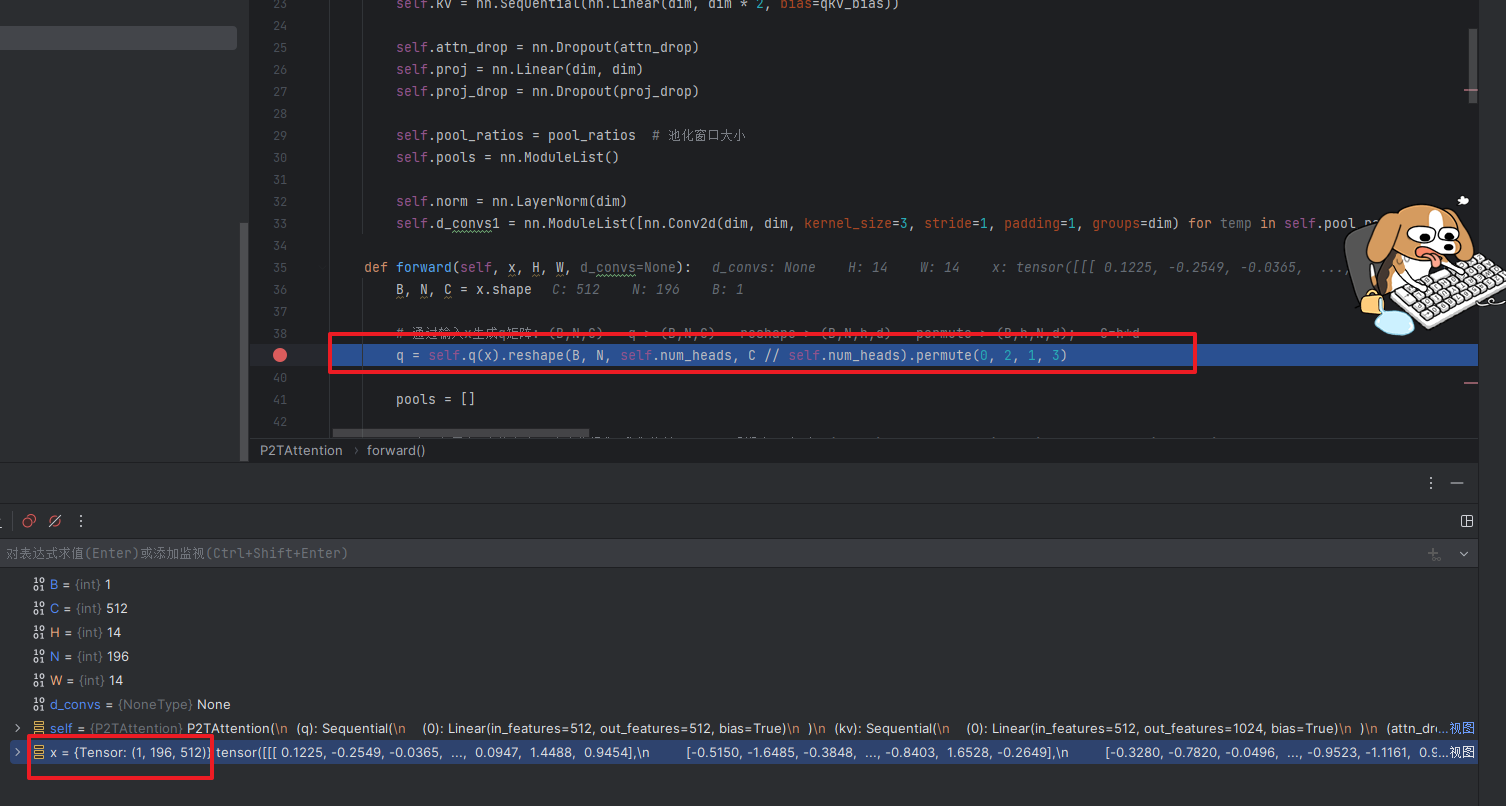Select variable row d_convs = {NoneType} None

tap(739, 704)
